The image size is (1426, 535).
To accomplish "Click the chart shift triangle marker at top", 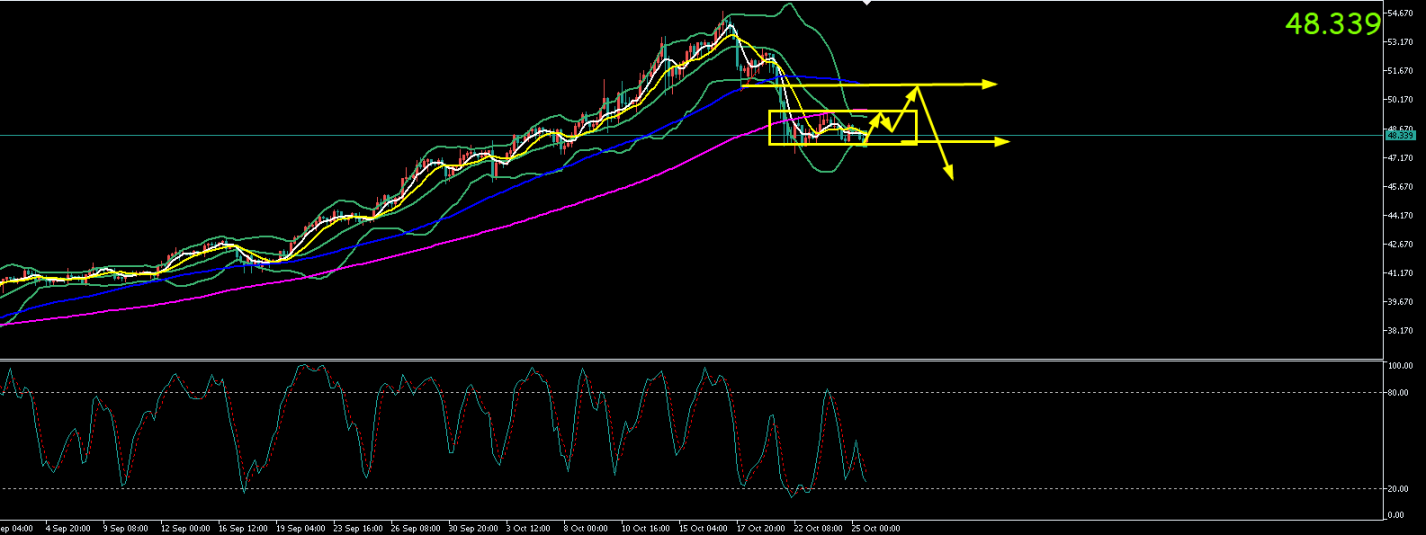I will point(867,4).
